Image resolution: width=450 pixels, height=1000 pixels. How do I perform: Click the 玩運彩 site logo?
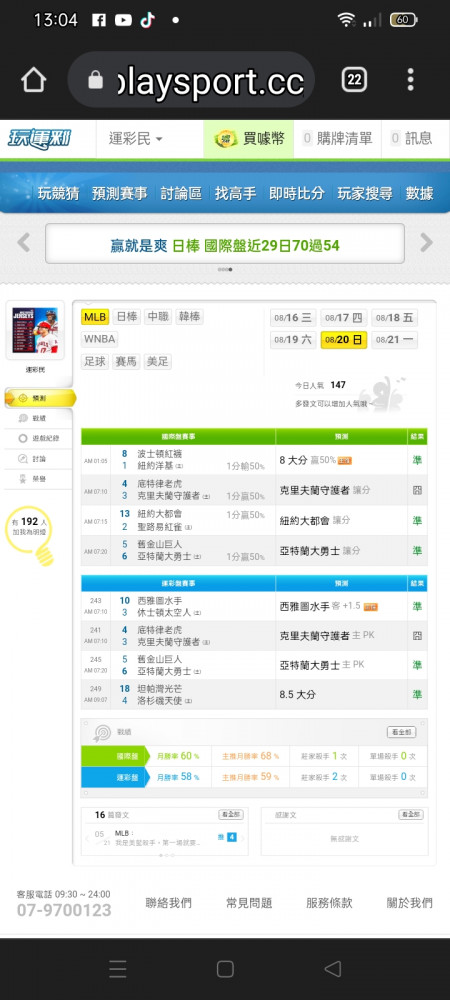(40, 138)
